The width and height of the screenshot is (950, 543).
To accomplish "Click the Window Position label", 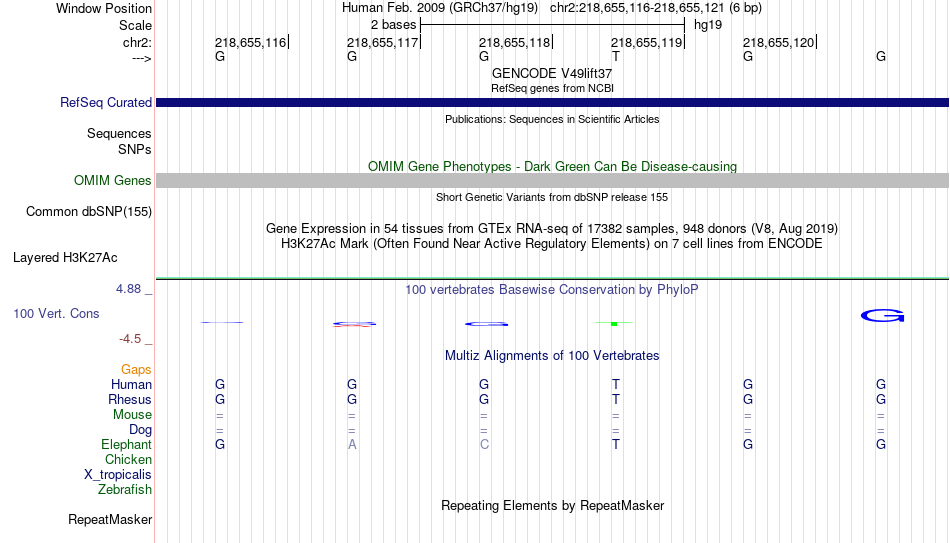I will click(x=104, y=8).
